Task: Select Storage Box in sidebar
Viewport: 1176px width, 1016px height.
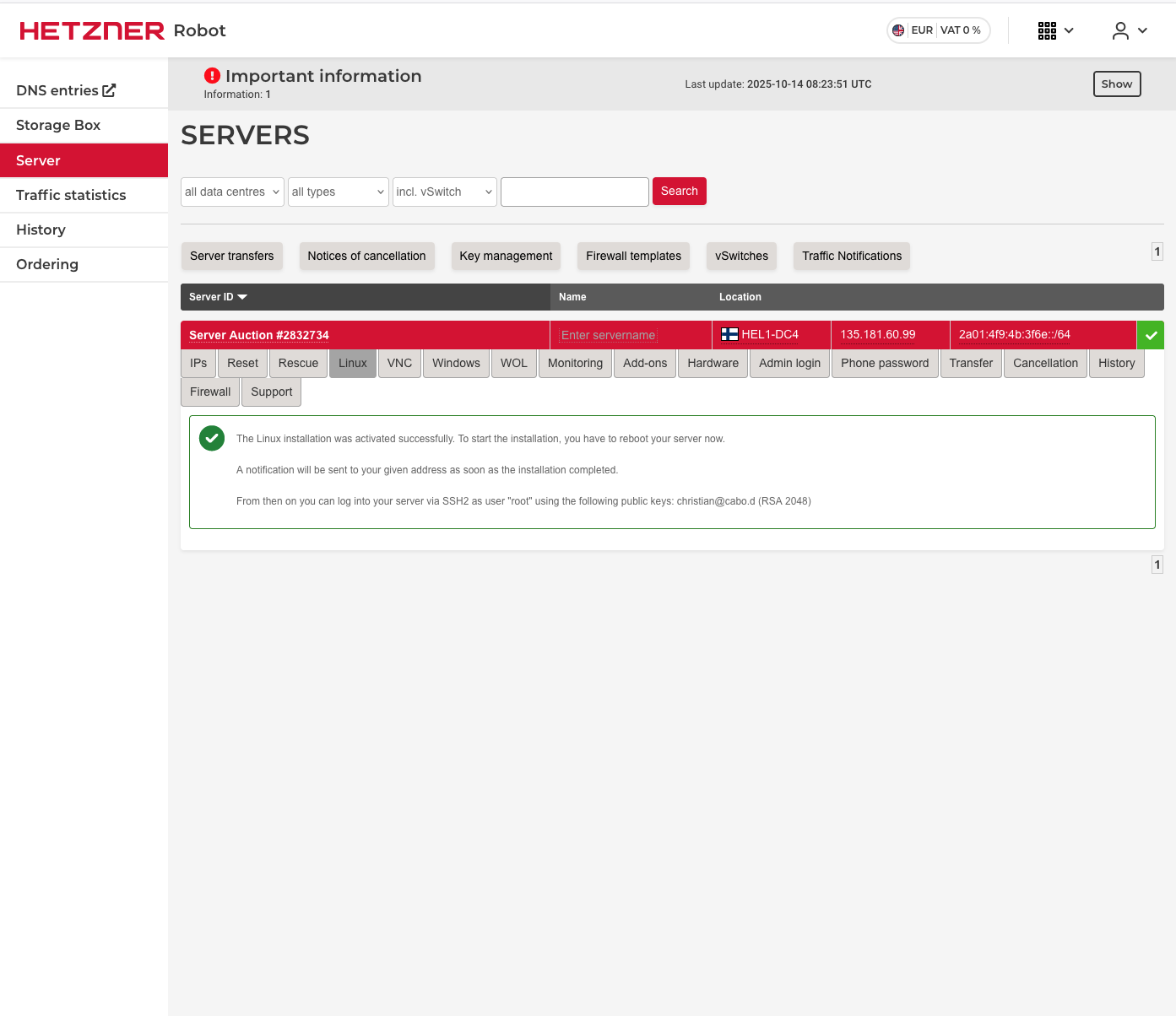Action: [58, 125]
